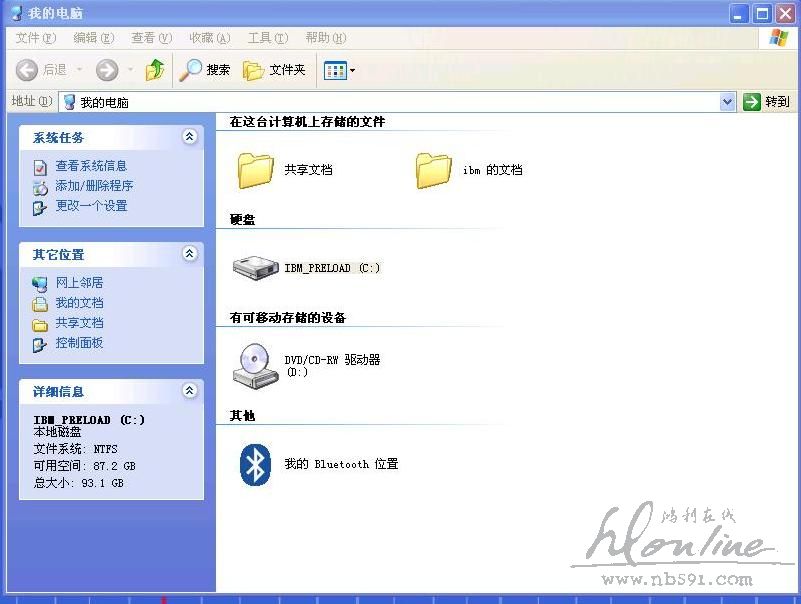
Task: Click the network neighborhood icon
Action: point(40,284)
